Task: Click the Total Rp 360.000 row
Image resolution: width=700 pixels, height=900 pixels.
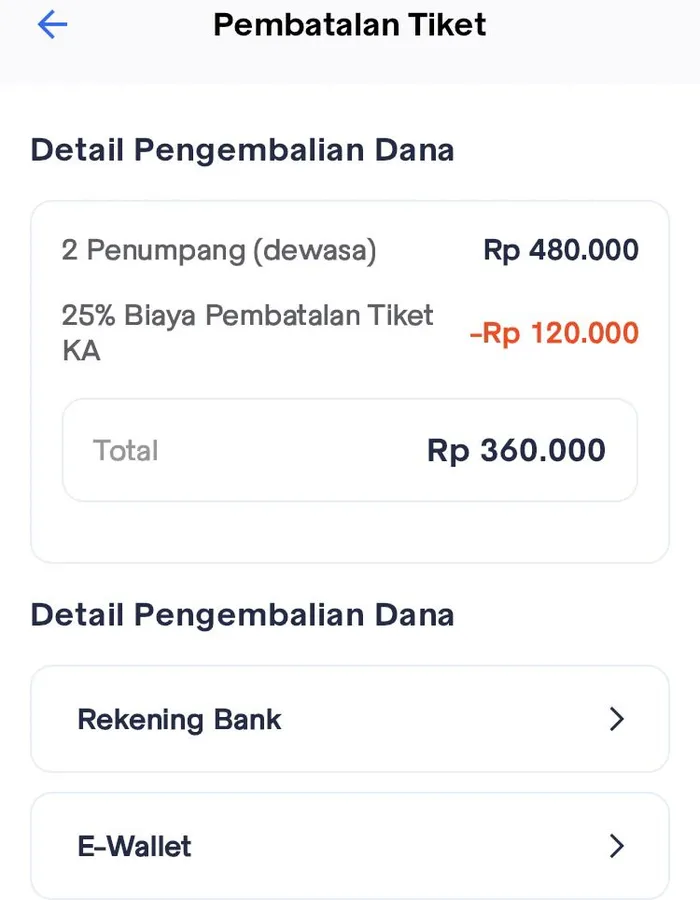Action: coord(349,450)
